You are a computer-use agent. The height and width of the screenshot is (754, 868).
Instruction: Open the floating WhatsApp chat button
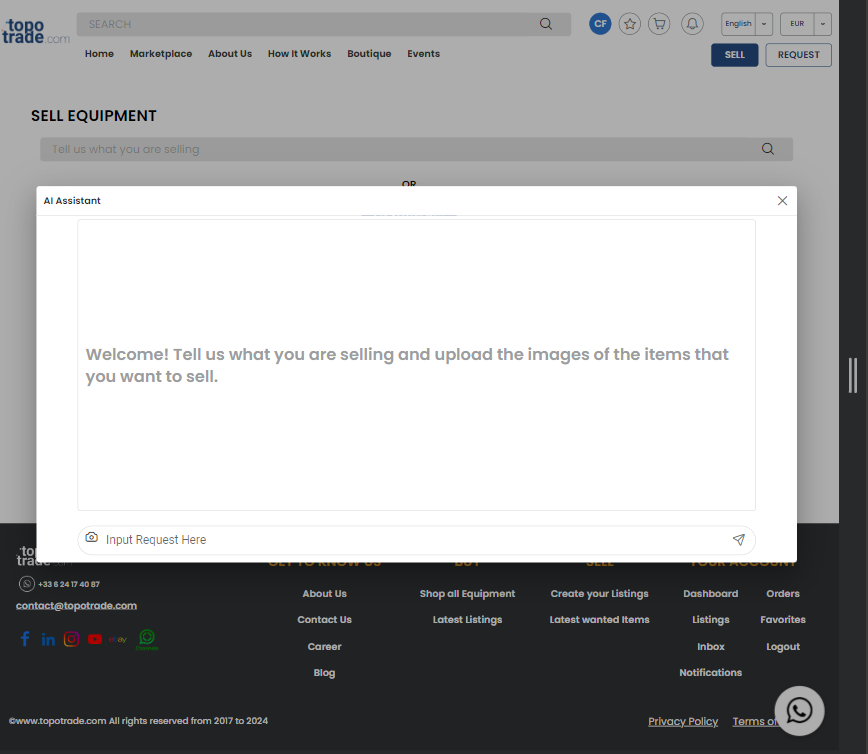point(799,711)
